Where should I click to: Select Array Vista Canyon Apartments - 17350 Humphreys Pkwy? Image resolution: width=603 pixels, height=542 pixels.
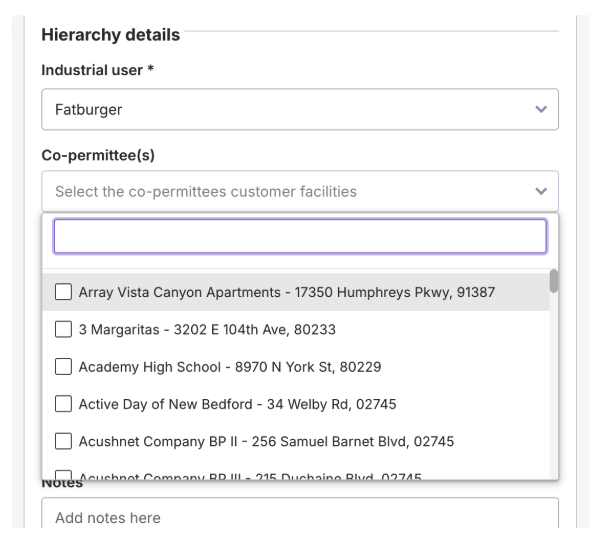tap(287, 292)
